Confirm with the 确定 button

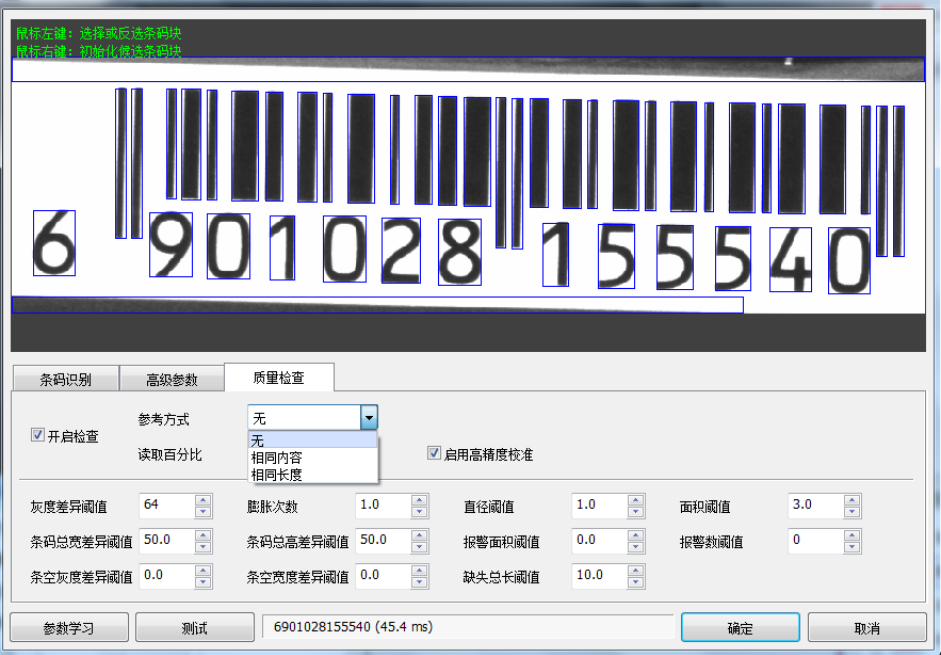click(740, 628)
